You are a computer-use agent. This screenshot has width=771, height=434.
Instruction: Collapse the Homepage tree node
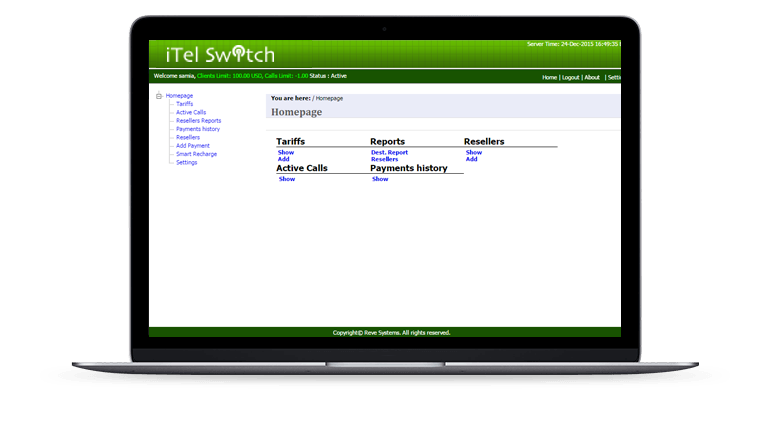click(158, 95)
